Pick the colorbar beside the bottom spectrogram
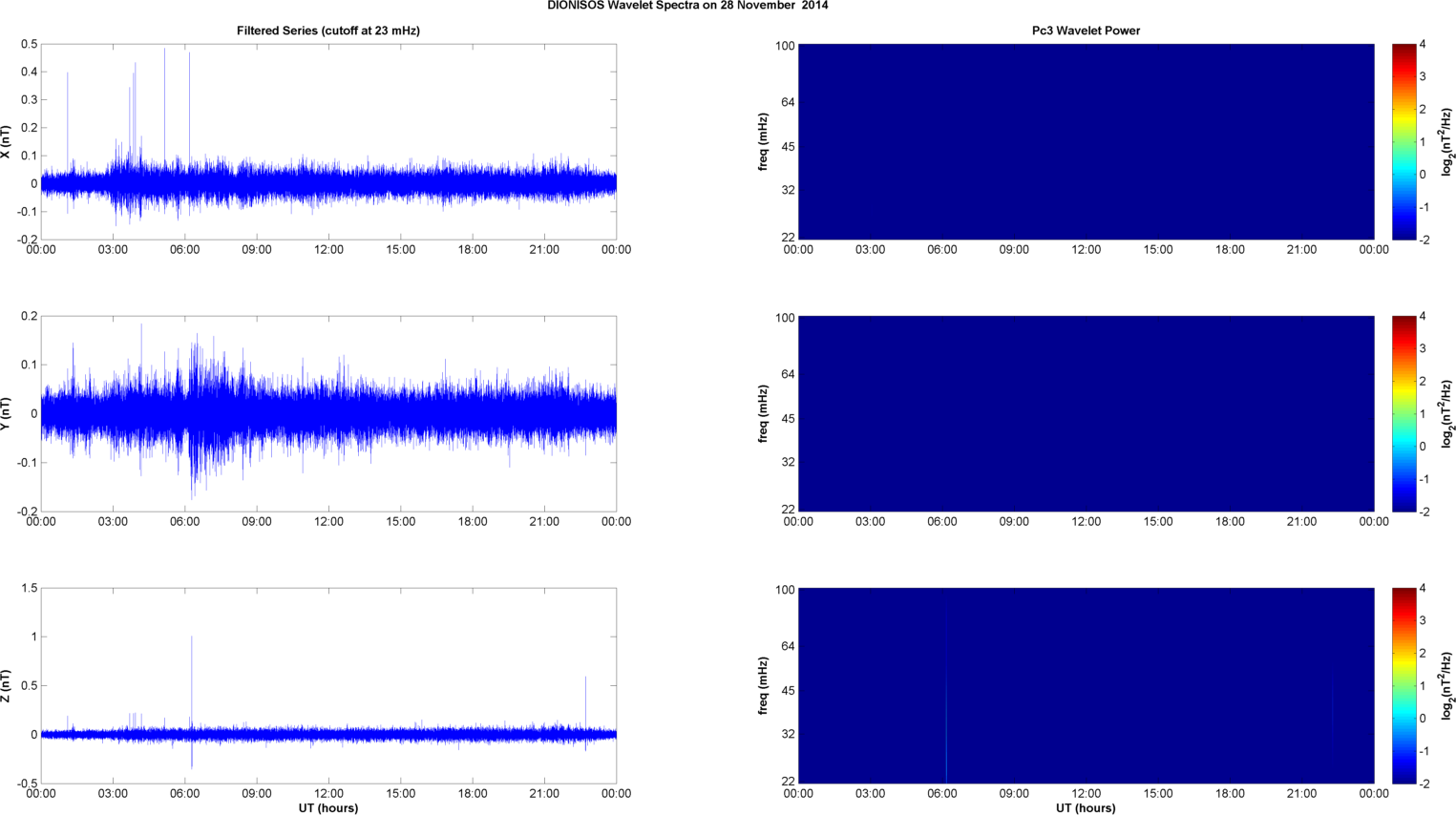Screen dimensions: 1456x815 click(x=1403, y=685)
